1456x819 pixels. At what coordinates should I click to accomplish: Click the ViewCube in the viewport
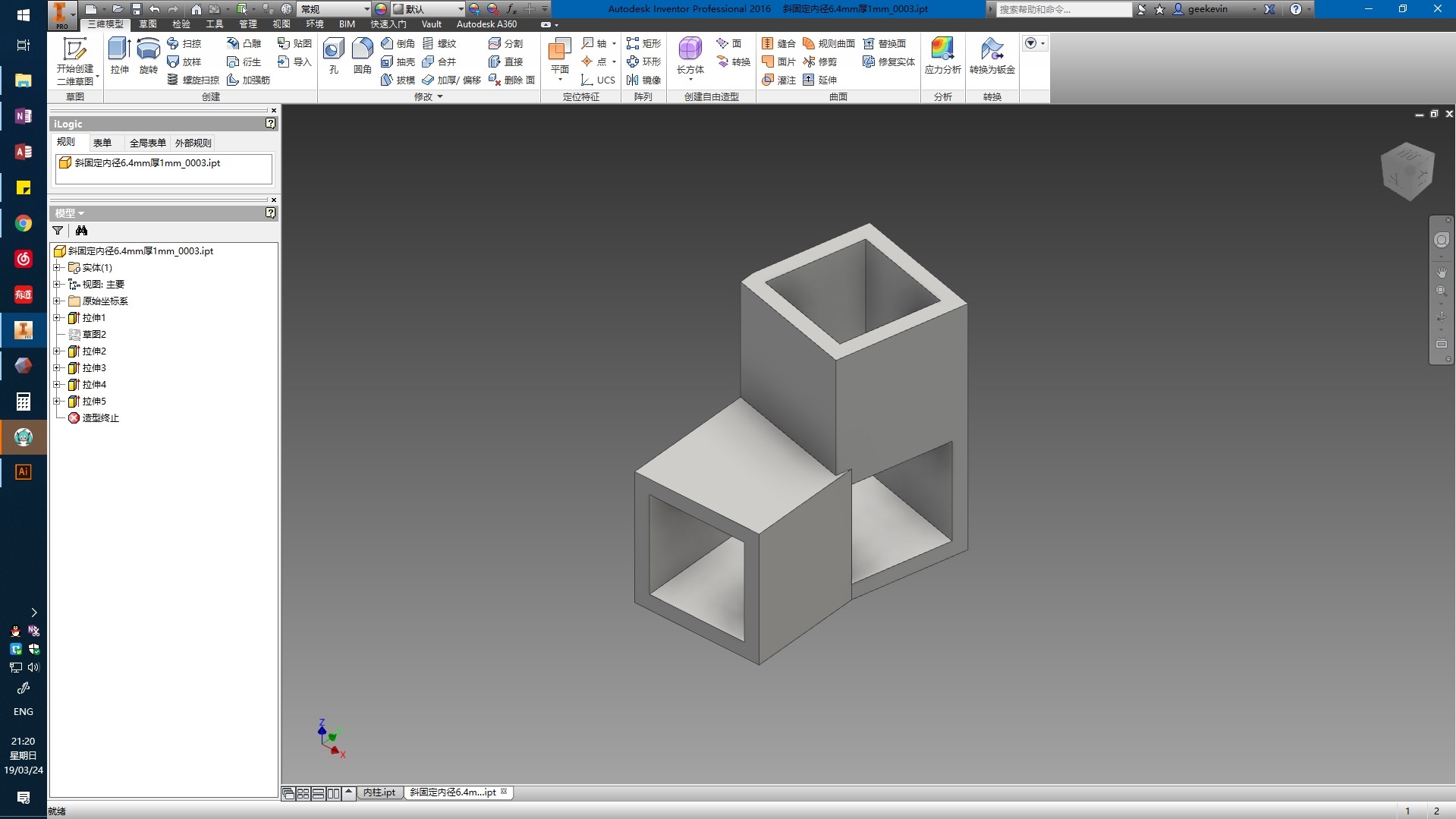[1408, 172]
